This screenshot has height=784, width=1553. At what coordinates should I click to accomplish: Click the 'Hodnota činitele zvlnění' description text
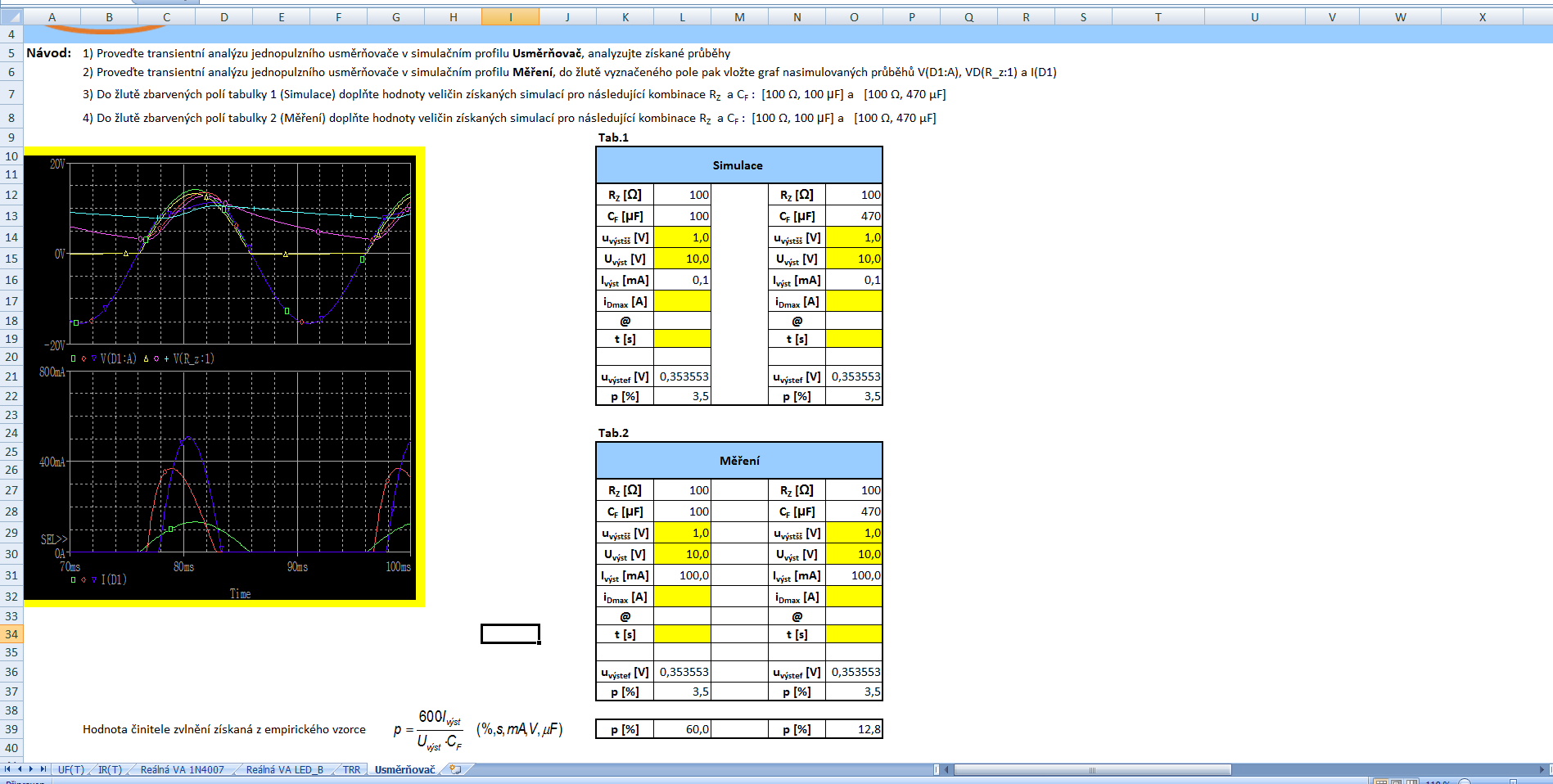(224, 729)
